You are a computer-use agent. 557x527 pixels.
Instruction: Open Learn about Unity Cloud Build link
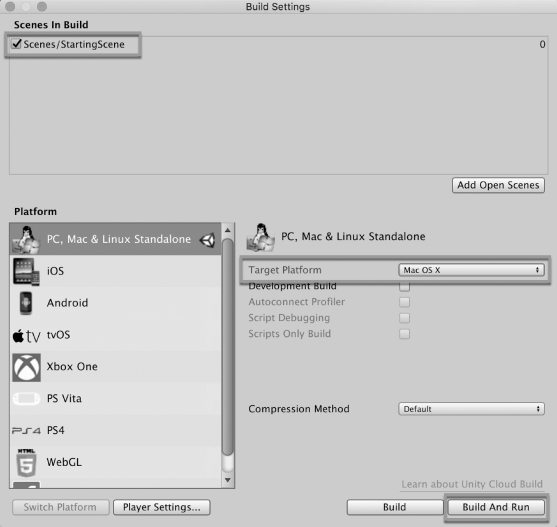point(472,484)
